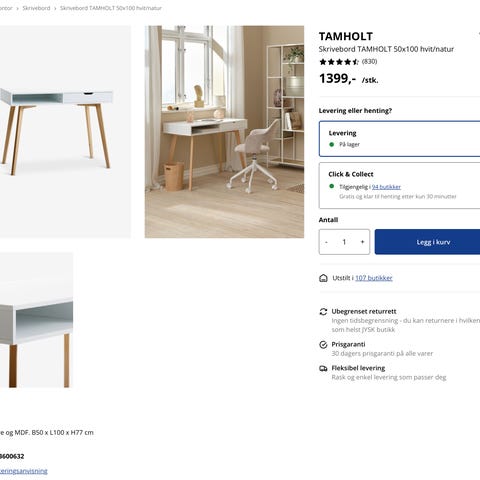Go to the Skrivebord breadcrumb

pos(36,8)
